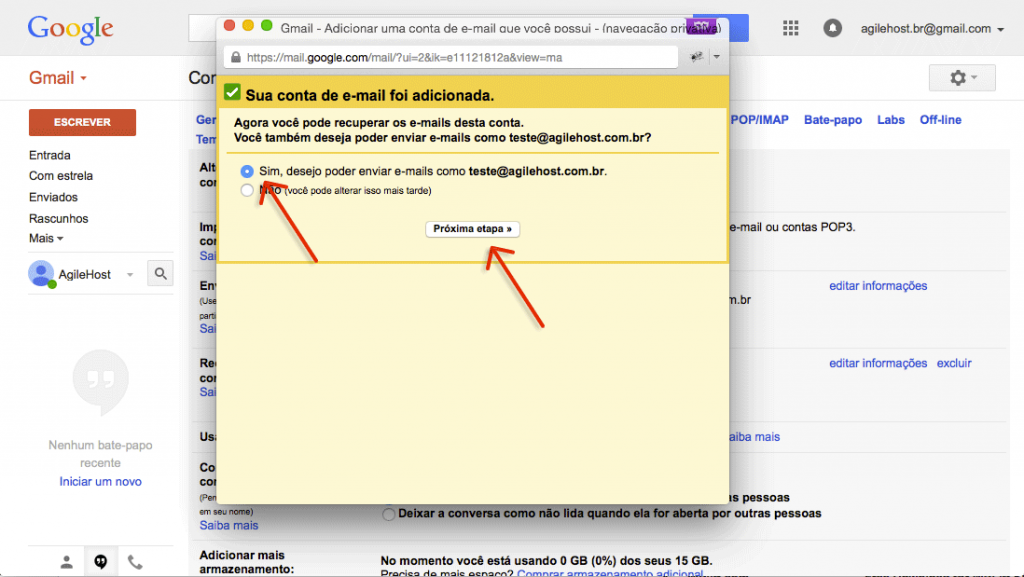Switch to the Bate-papo settings tab

pos(833,120)
